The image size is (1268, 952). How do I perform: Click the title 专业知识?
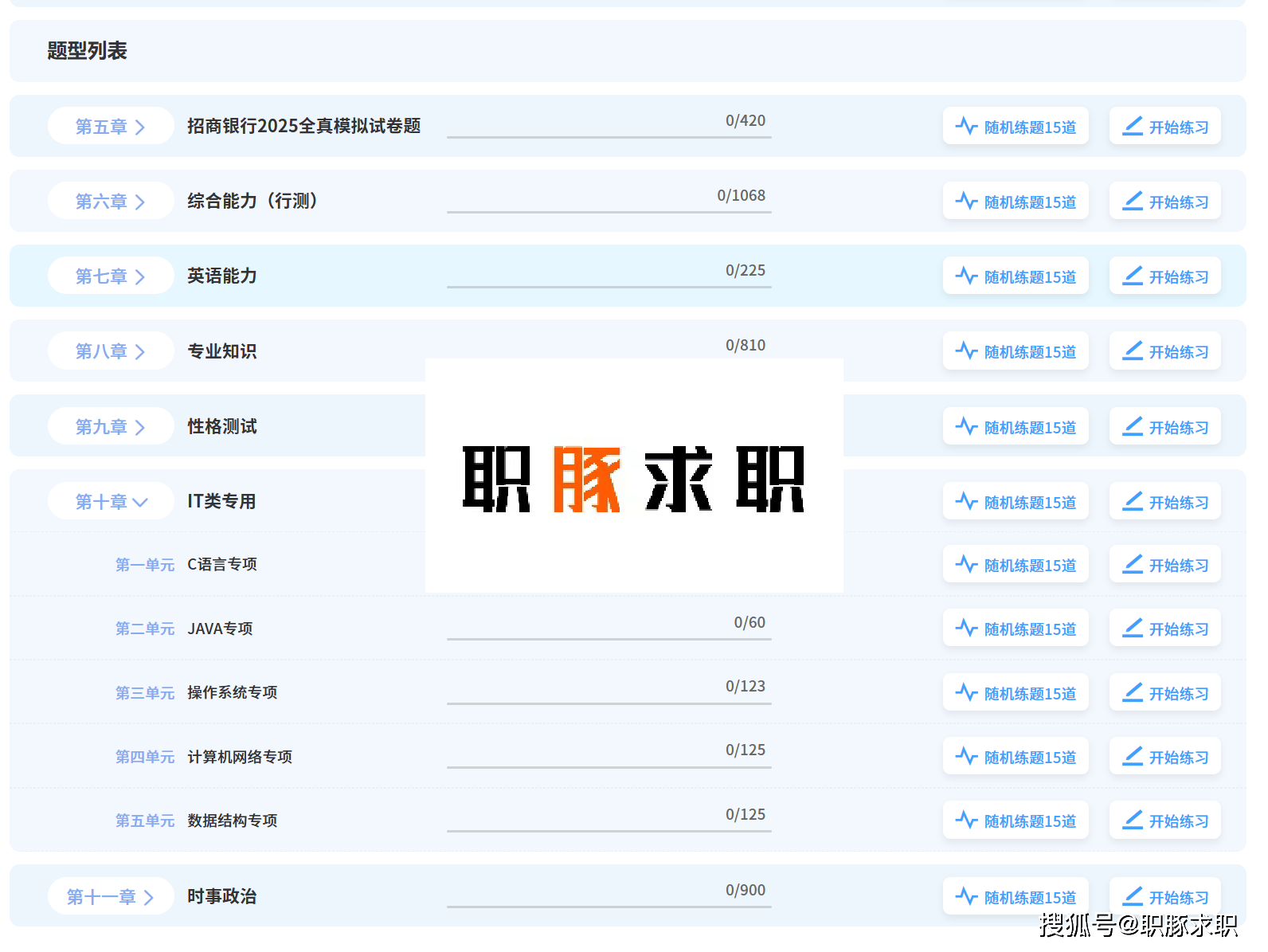coord(222,351)
